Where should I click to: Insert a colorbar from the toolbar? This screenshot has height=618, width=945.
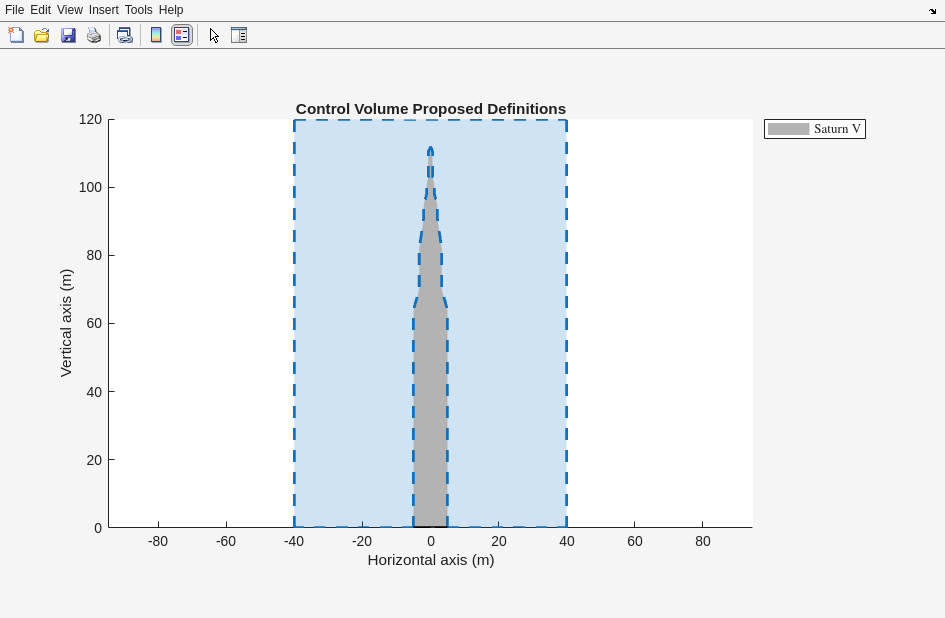click(156, 35)
